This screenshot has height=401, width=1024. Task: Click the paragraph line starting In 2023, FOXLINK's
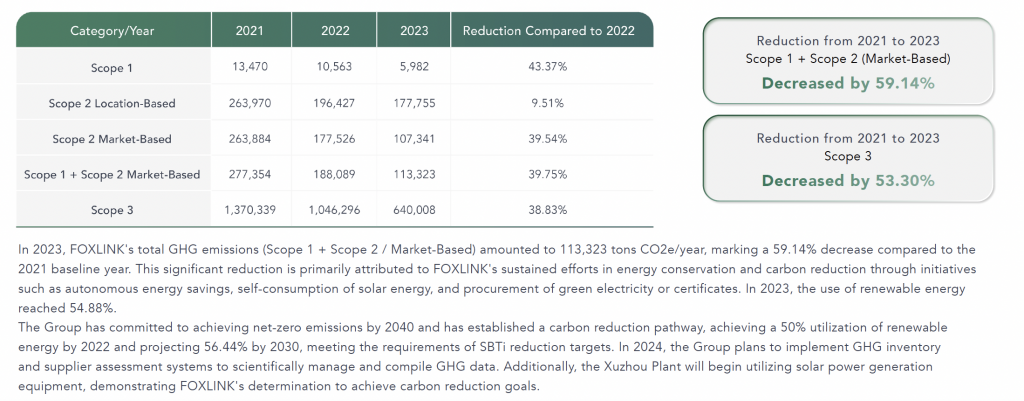[496, 249]
